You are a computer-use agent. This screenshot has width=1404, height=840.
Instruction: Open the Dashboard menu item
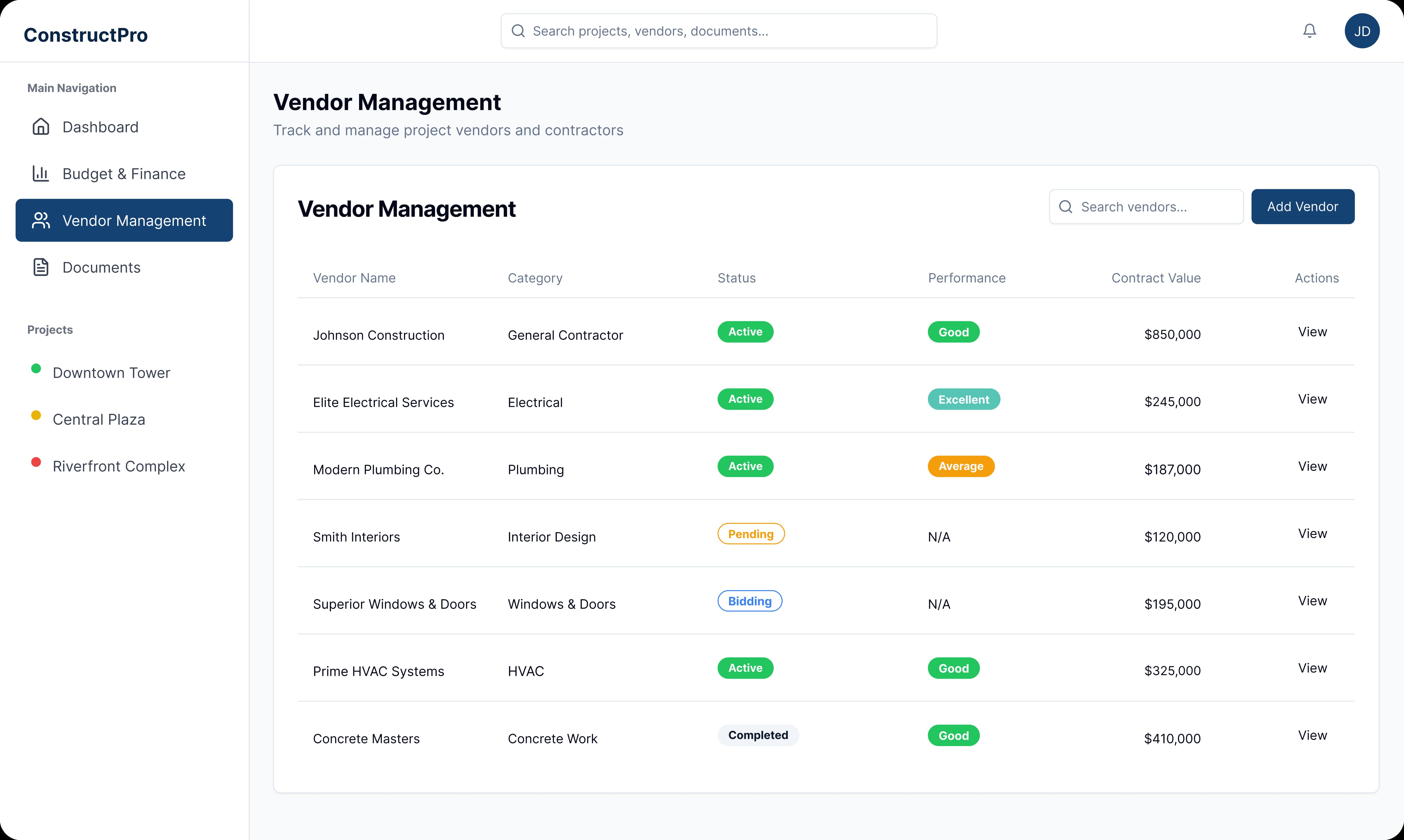click(100, 127)
